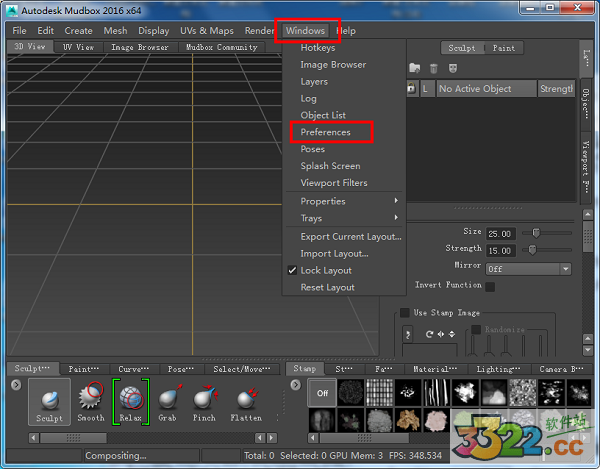
Task: Select the Smooth tool
Action: (x=91, y=402)
